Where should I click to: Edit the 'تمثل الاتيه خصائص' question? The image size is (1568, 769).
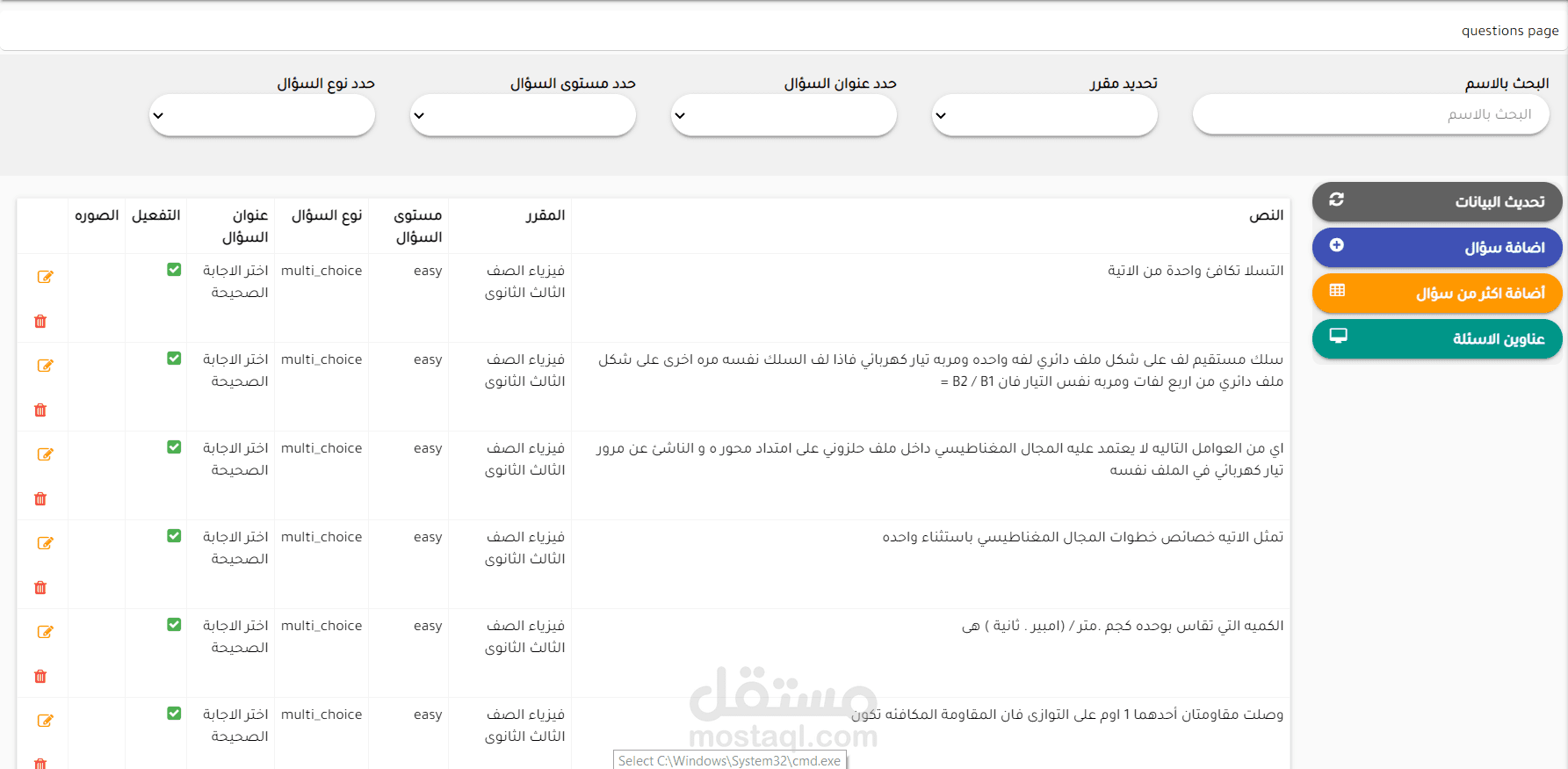coord(45,543)
